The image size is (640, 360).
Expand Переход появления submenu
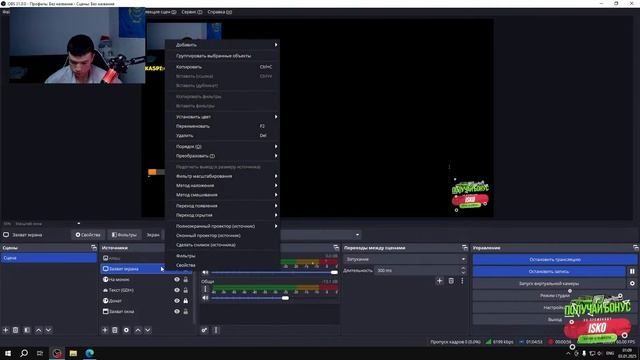pyautogui.click(x=222, y=206)
